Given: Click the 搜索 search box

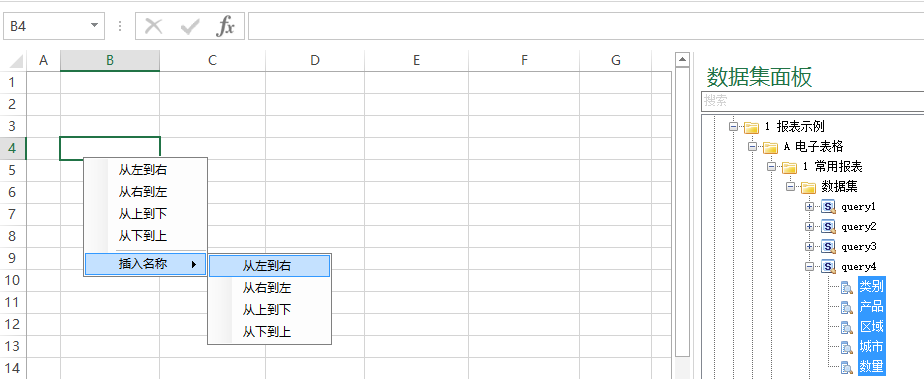Looking at the screenshot, I should coord(813,101).
